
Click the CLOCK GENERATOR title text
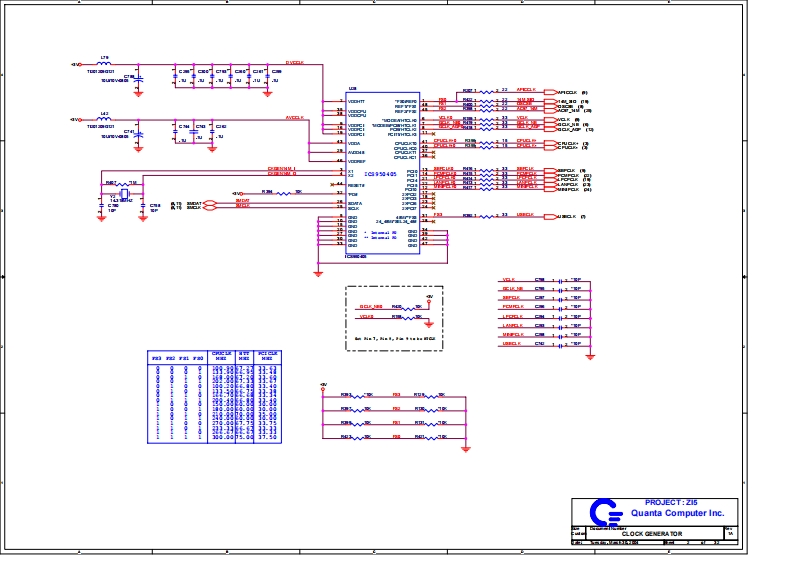(652, 534)
